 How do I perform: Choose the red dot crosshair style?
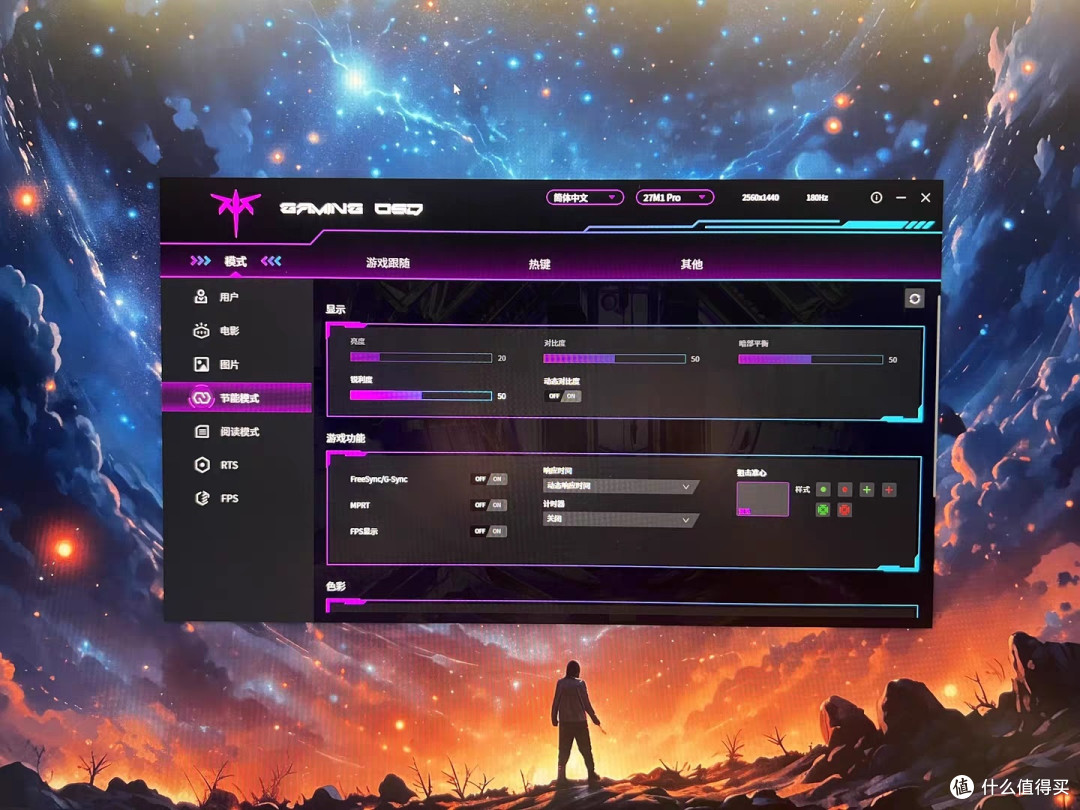(844, 490)
